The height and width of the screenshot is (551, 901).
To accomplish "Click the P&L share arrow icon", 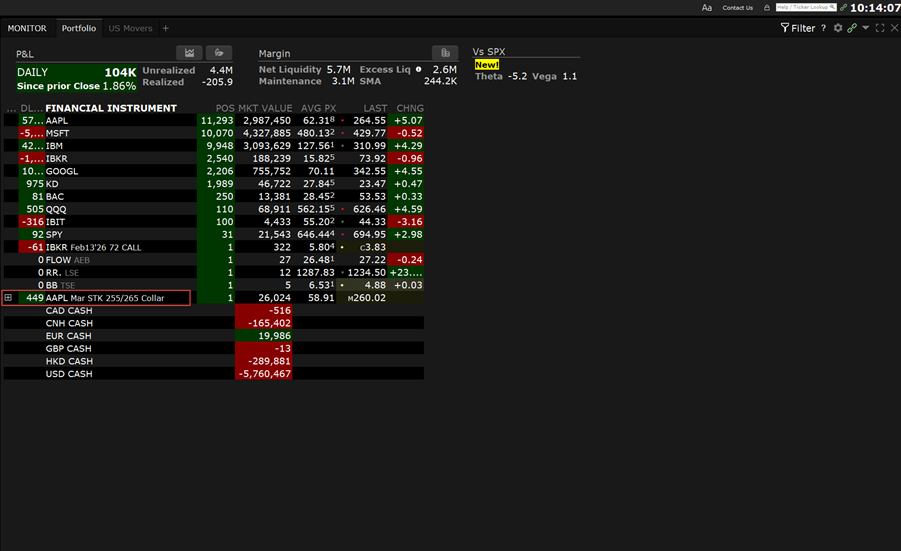I will click(218, 53).
